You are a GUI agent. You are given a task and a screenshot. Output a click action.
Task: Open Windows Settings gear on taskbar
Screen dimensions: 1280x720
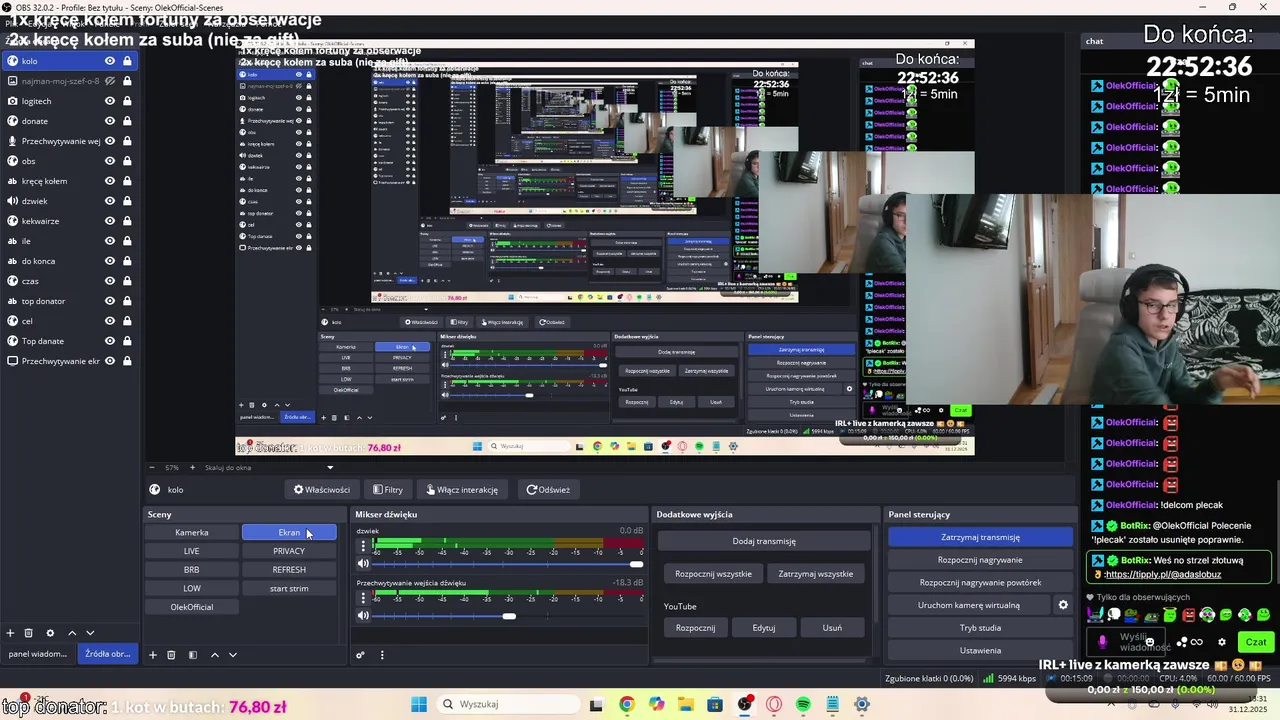(x=862, y=704)
